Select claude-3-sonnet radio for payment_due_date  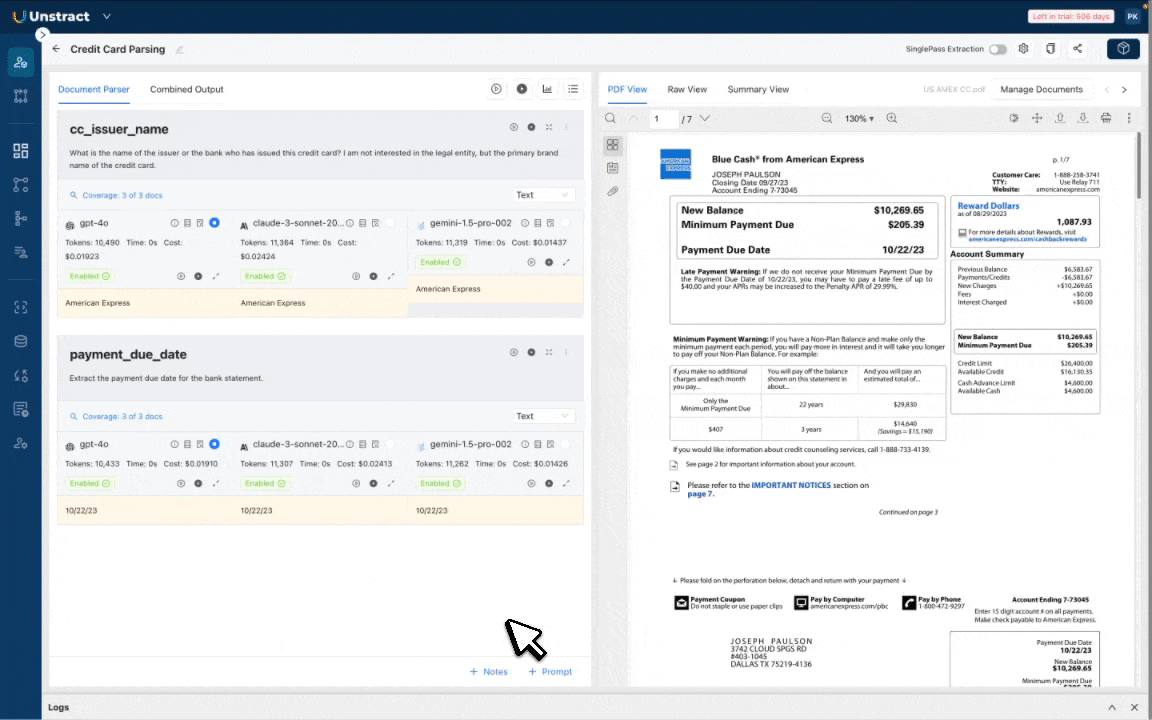(390, 444)
